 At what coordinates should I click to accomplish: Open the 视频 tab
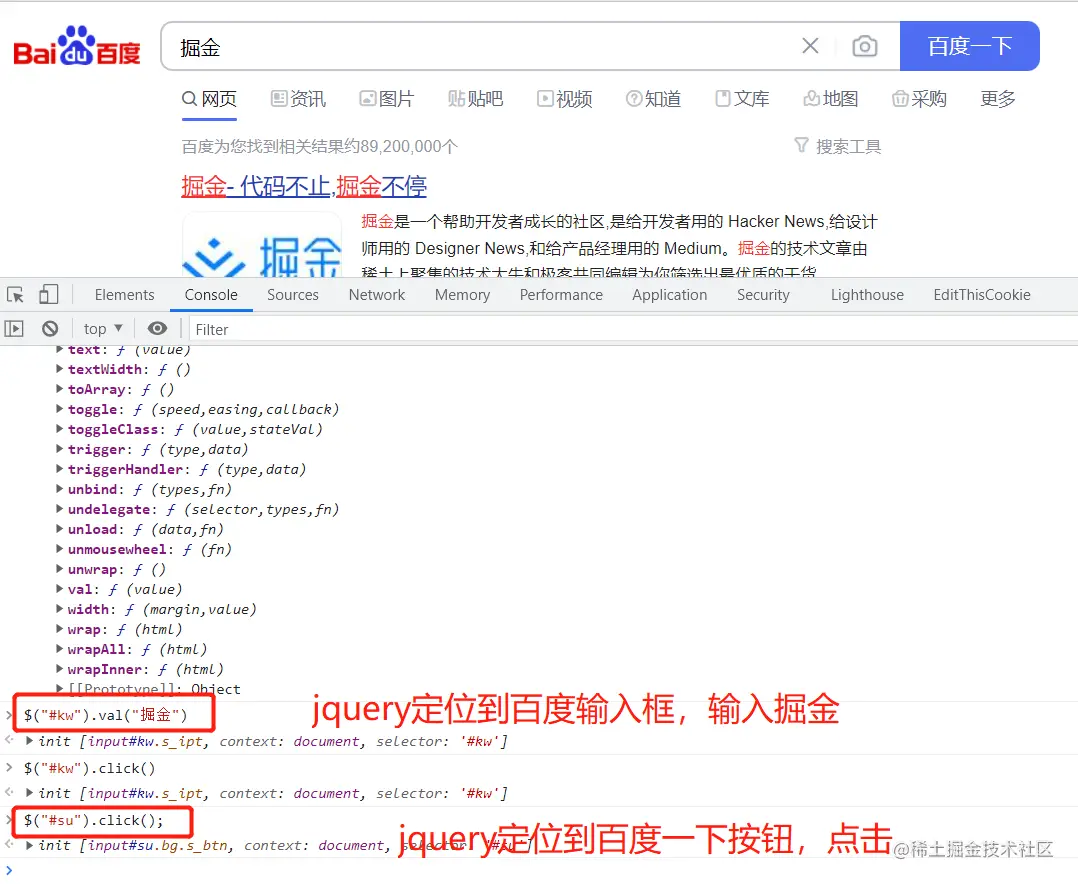click(564, 99)
